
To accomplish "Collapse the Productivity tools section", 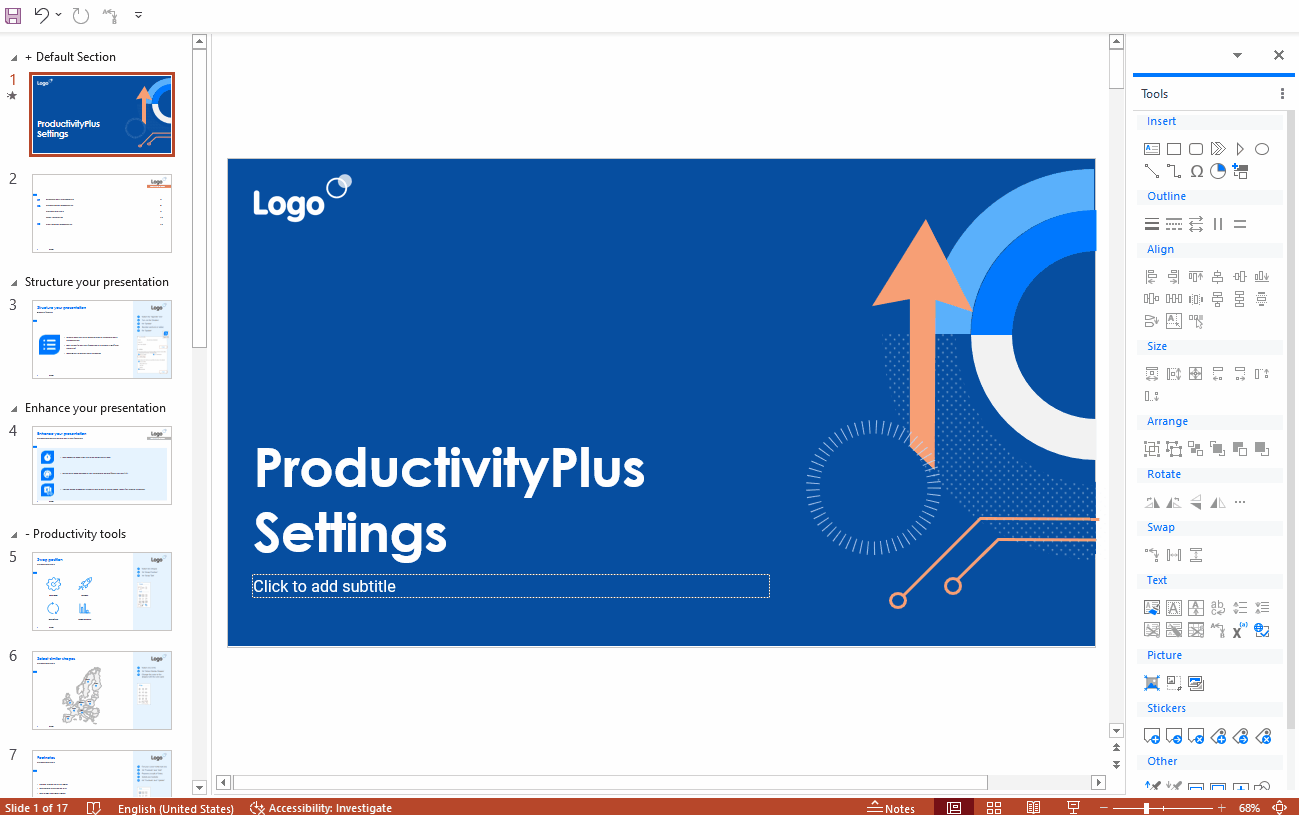I will click(13, 533).
